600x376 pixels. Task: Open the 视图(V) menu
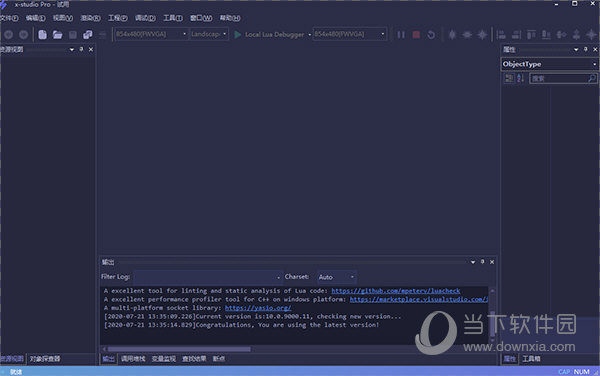[x=63, y=18]
